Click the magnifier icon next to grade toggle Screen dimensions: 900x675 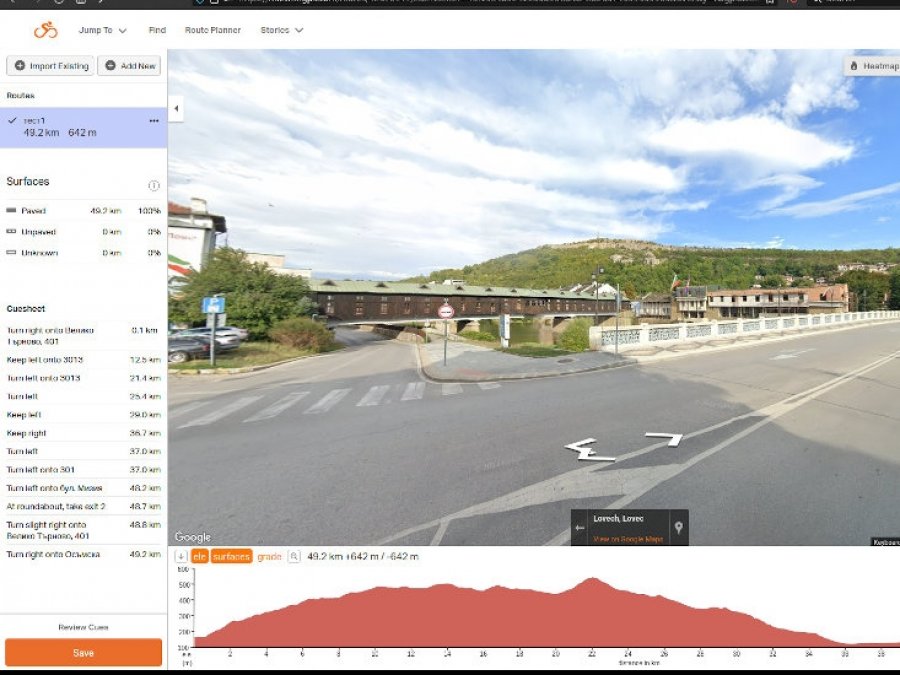click(x=293, y=556)
